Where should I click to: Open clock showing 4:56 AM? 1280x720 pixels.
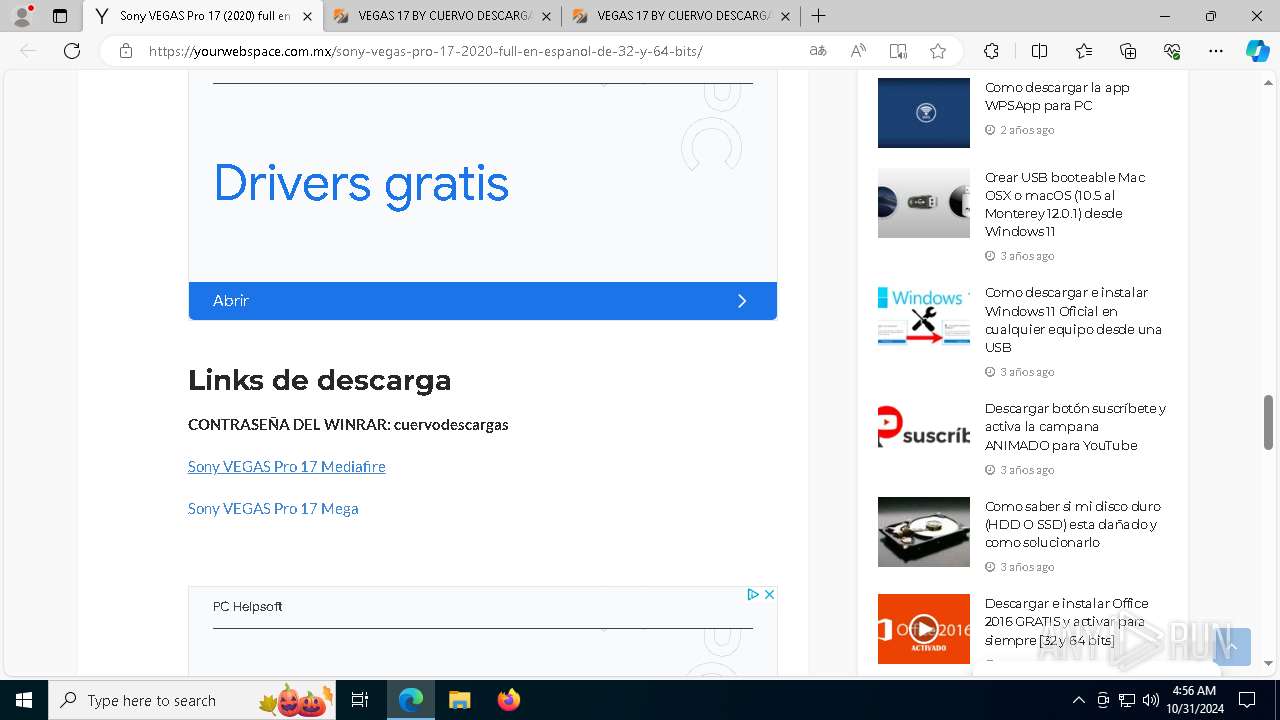(x=1195, y=700)
